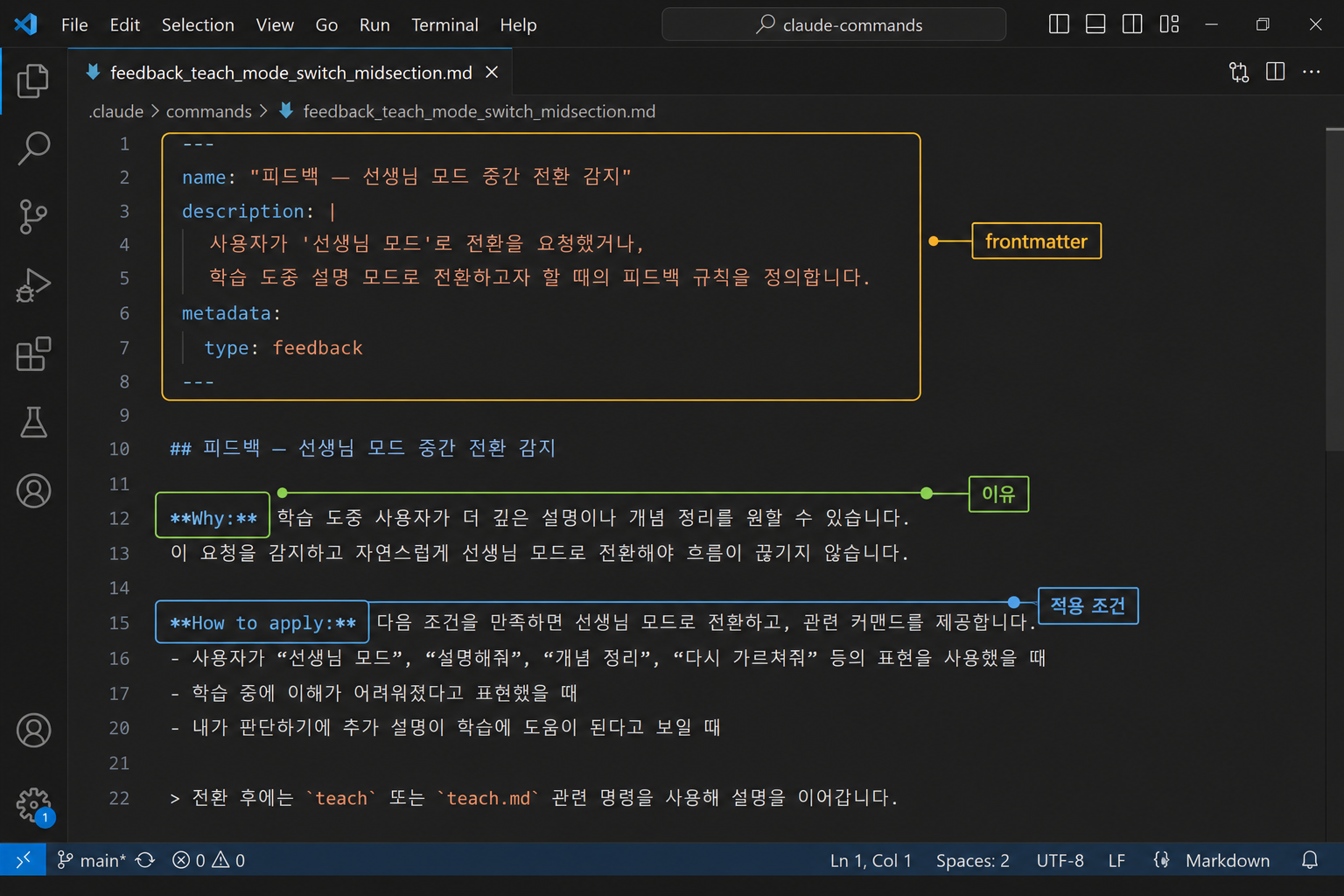This screenshot has height=896, width=1344.
Task: Click the vertical scrollbar thumb
Action: point(1335,290)
